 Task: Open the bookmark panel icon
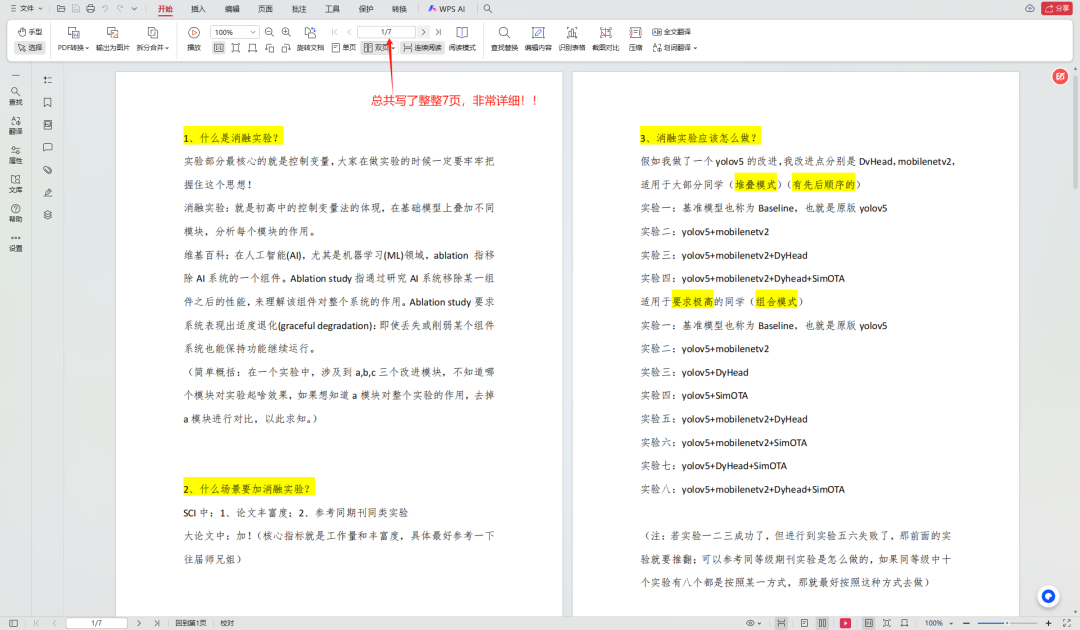(x=48, y=103)
